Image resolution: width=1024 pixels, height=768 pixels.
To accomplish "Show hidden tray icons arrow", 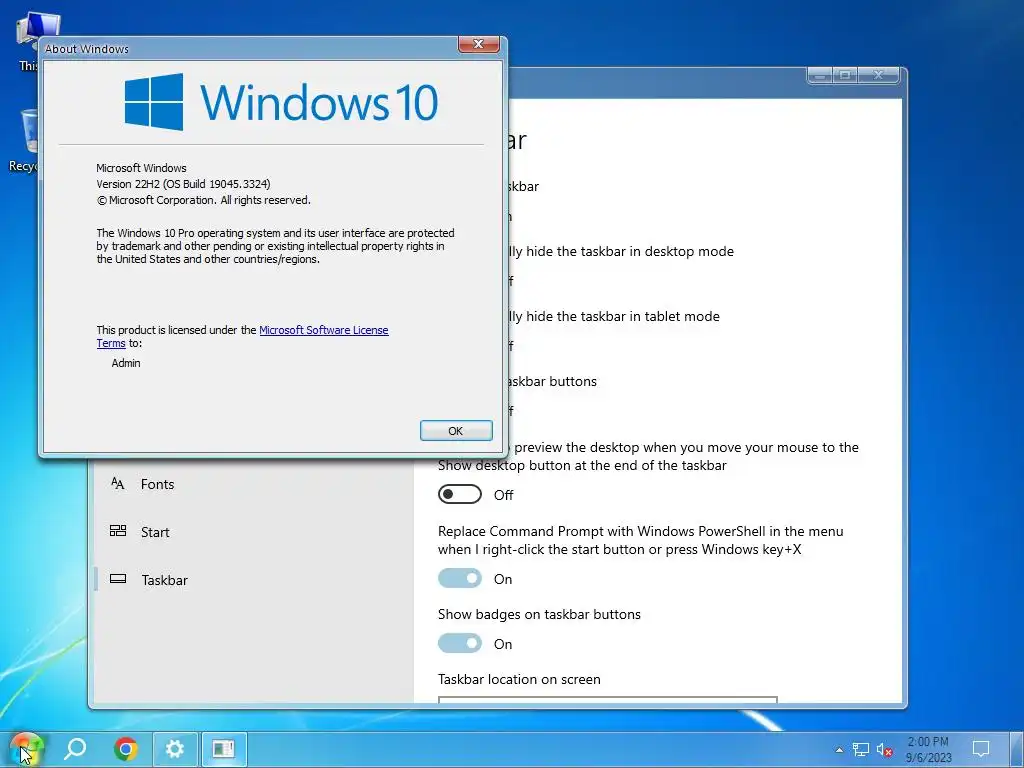I will click(839, 750).
